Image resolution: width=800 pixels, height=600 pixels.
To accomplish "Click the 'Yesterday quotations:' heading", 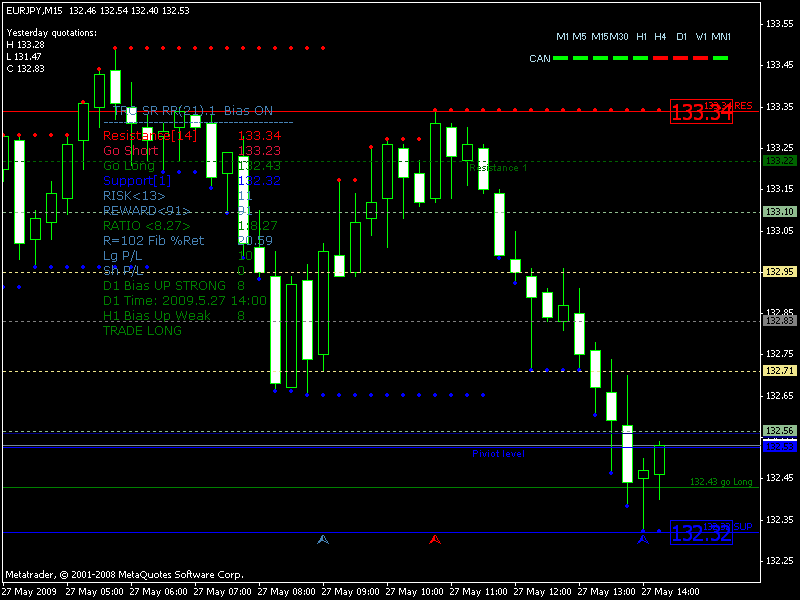I will click(x=52, y=33).
